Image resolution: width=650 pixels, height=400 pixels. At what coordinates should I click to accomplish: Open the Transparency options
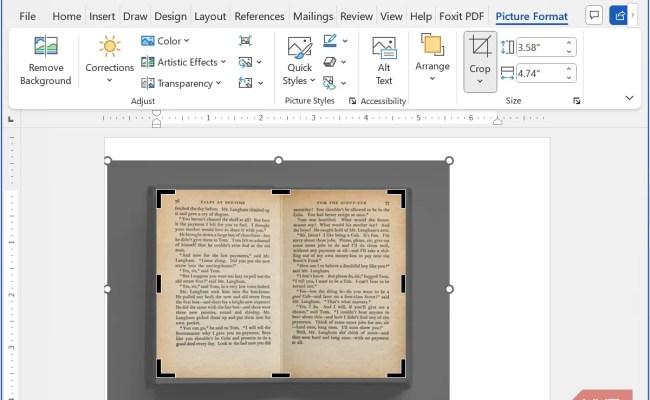coord(181,83)
